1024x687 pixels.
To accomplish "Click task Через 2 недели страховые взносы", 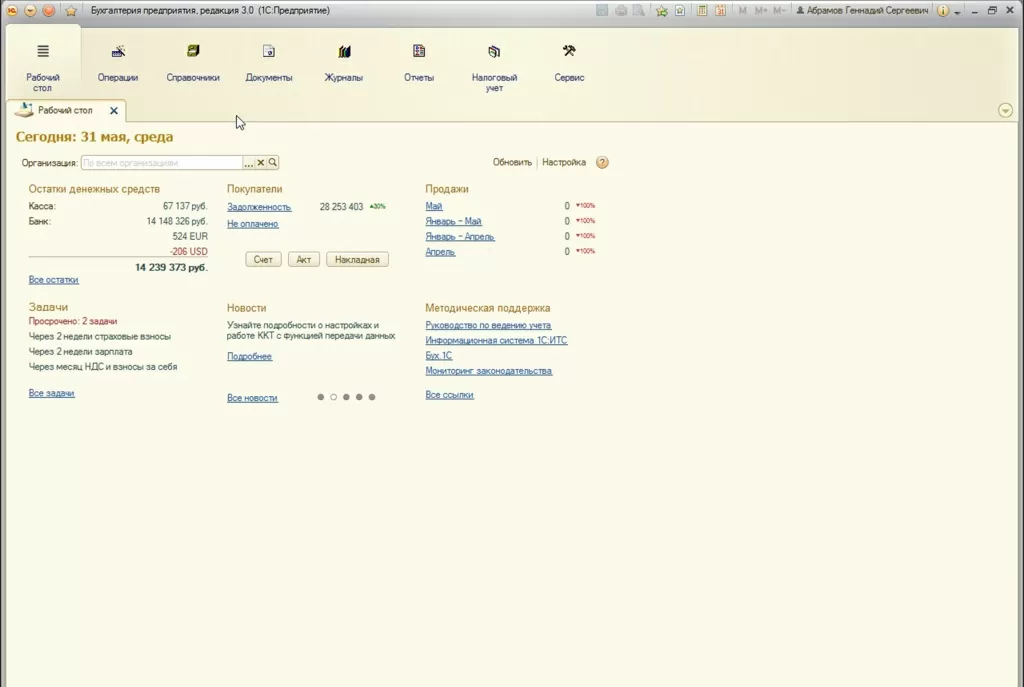I will pyautogui.click(x=99, y=336).
